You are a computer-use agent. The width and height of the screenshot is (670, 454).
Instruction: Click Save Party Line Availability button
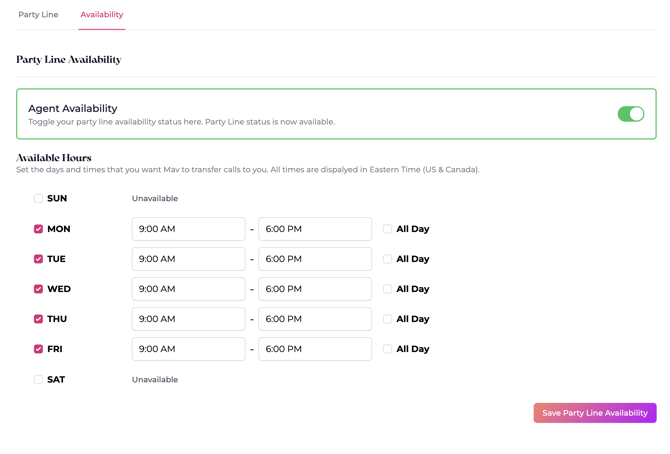(x=594, y=413)
